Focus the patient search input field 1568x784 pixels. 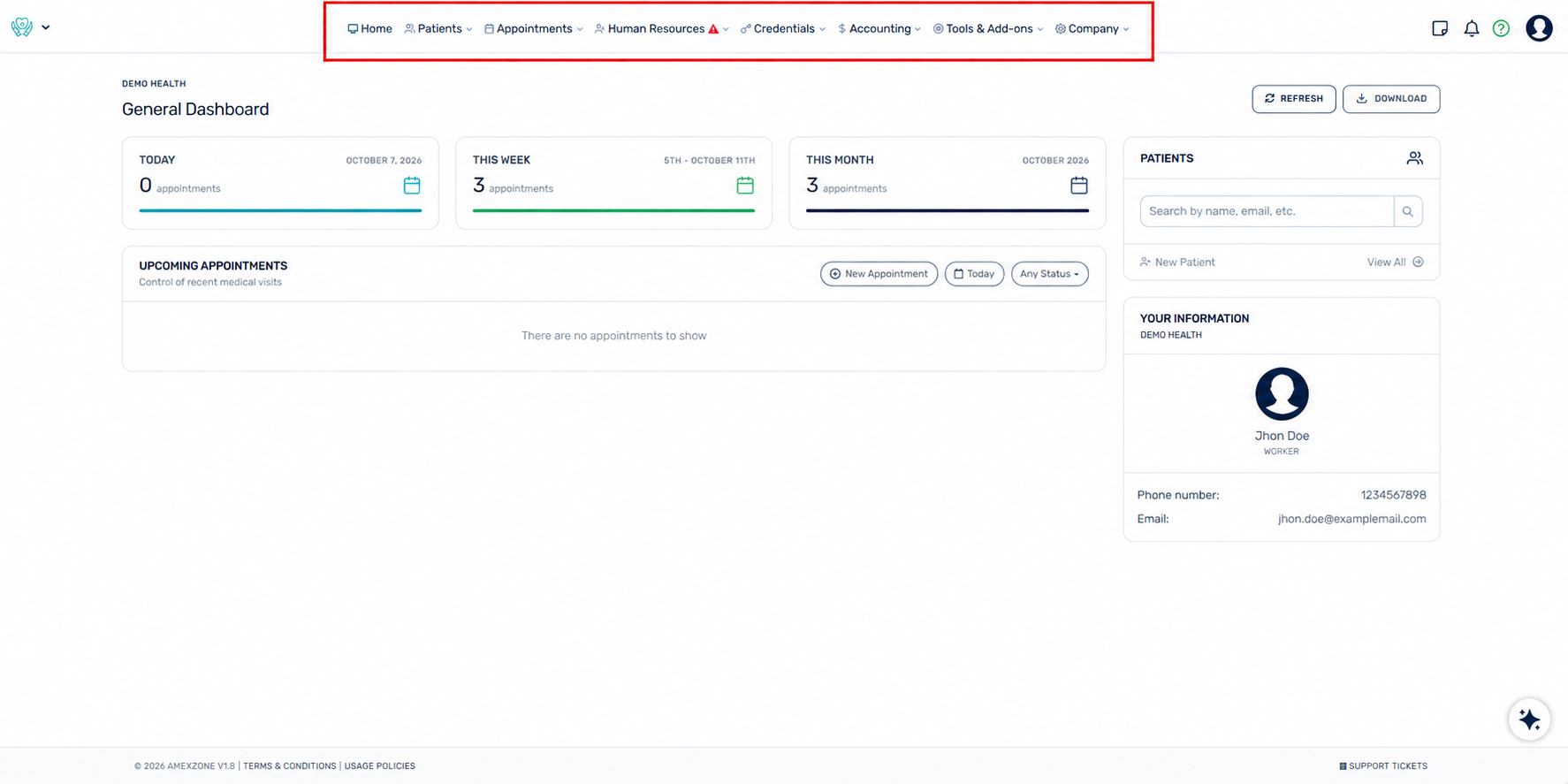[1267, 211]
